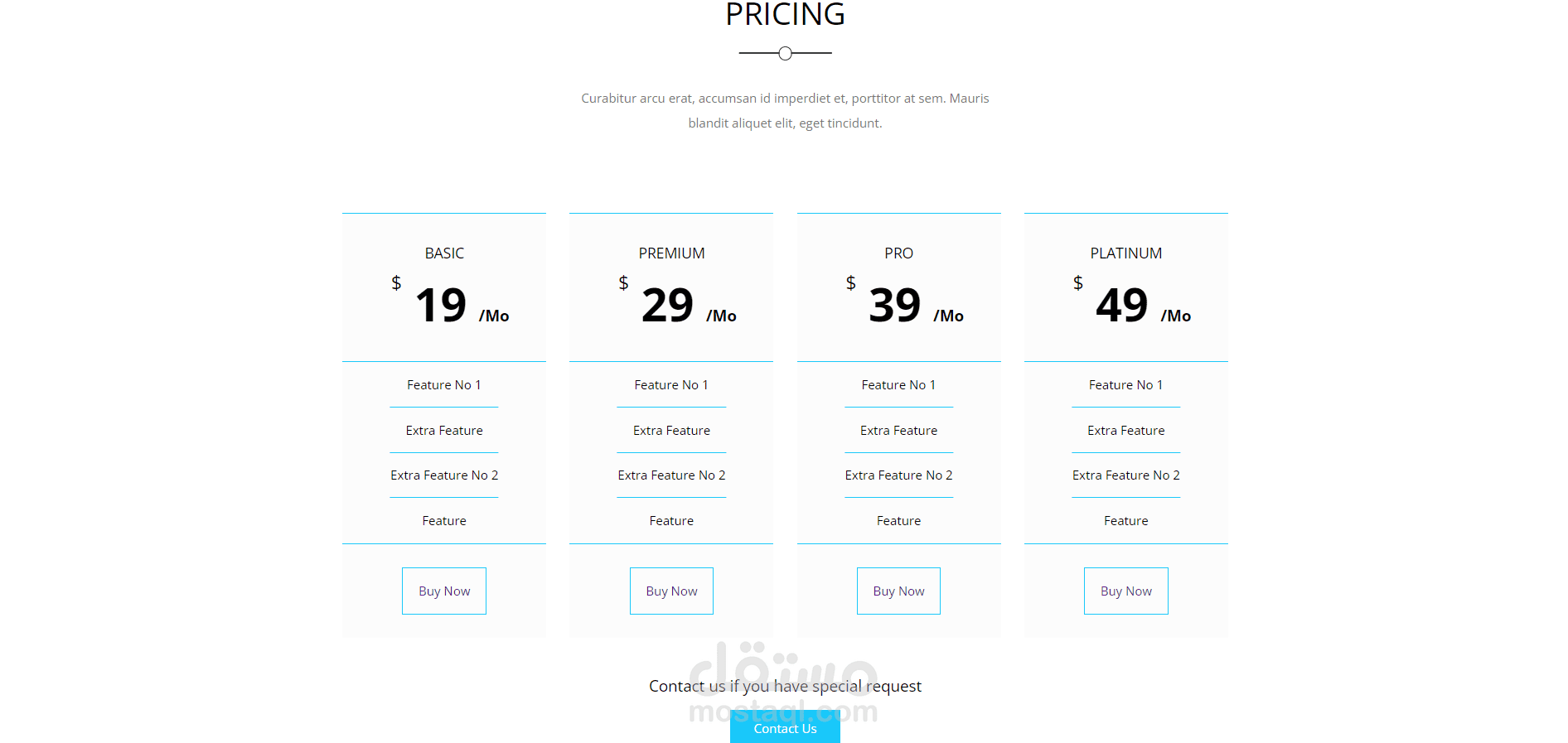Click the blue Contact Us button
Image resolution: width=1568 pixels, height=743 pixels.
coord(785,728)
